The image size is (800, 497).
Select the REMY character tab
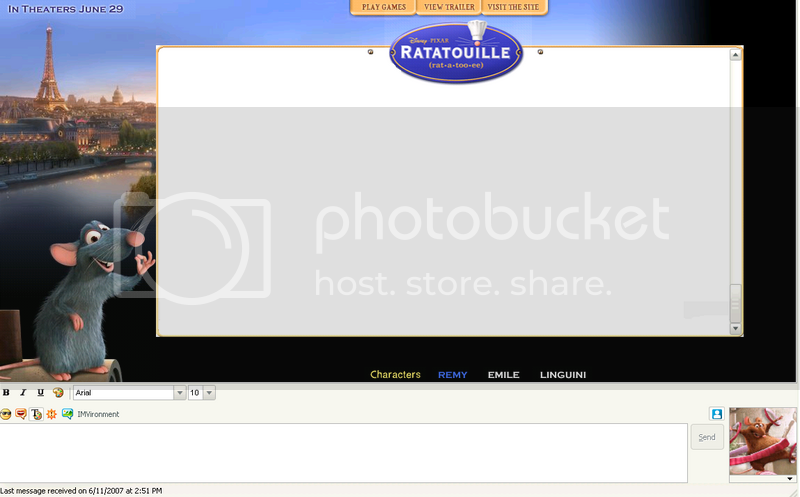coord(452,375)
